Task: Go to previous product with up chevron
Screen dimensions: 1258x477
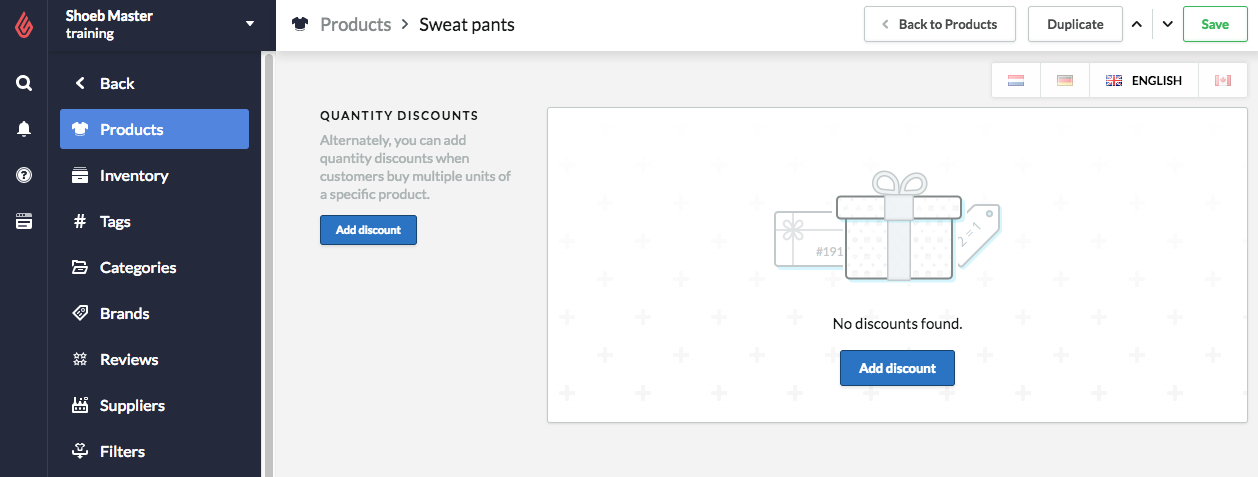Action: point(1136,24)
